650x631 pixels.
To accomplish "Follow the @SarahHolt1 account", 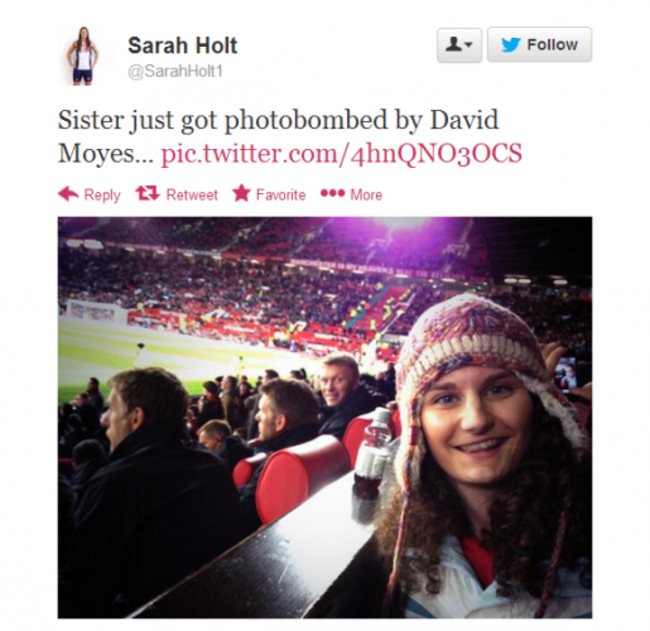I will point(539,45).
